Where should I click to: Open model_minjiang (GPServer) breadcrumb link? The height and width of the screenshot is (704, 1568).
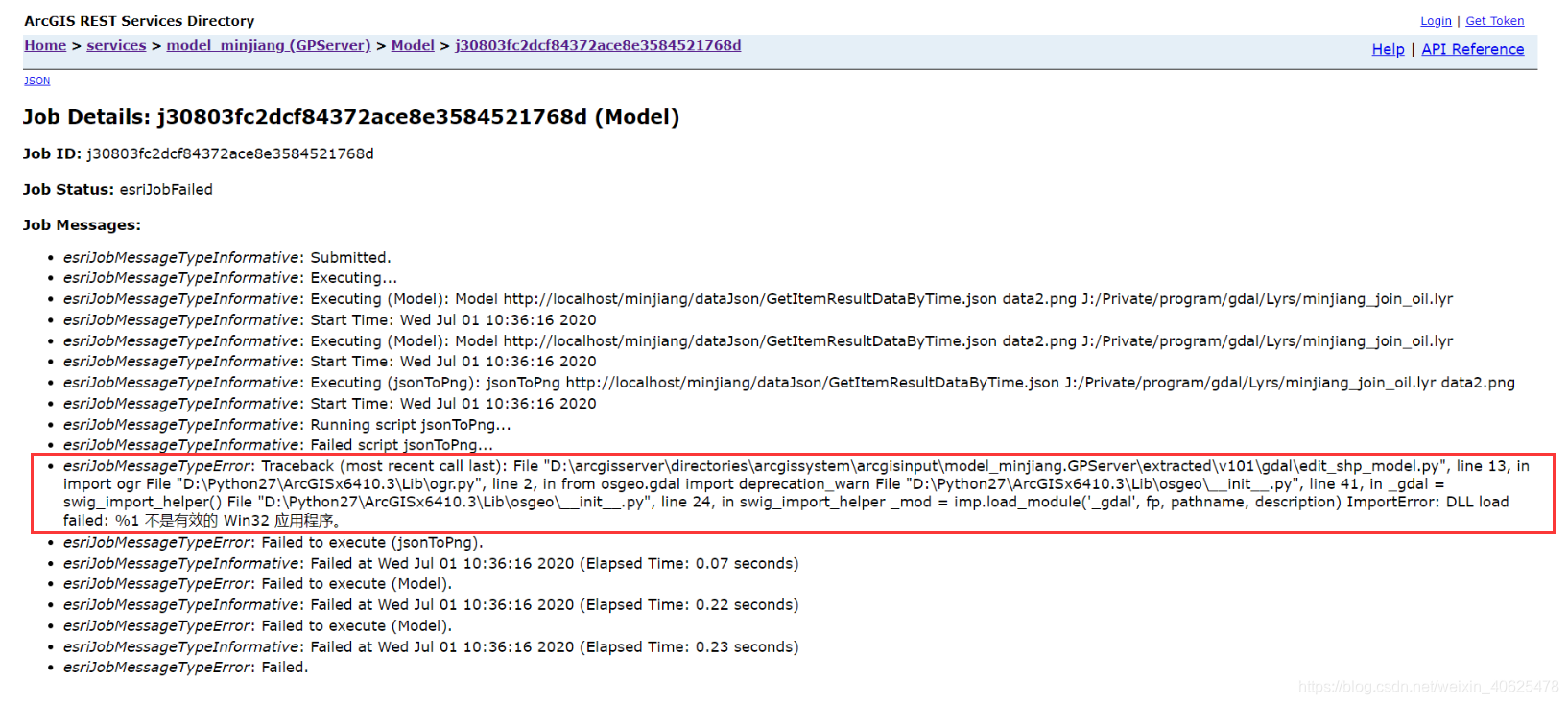[x=269, y=45]
